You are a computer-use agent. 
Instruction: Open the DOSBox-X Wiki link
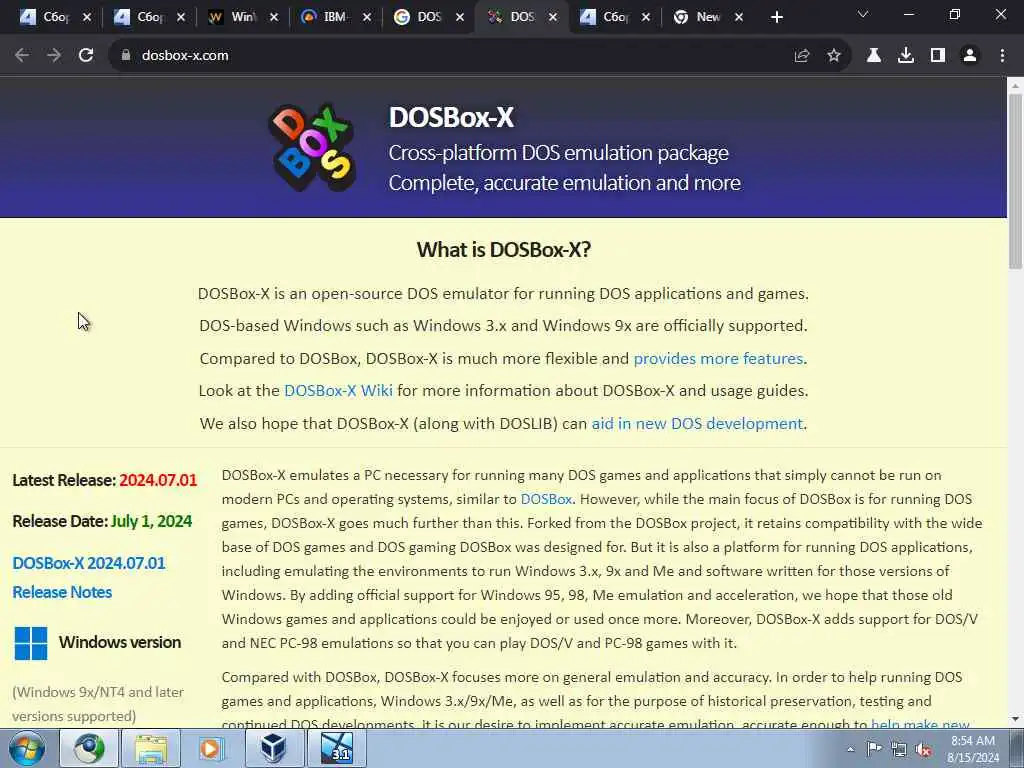click(338, 391)
